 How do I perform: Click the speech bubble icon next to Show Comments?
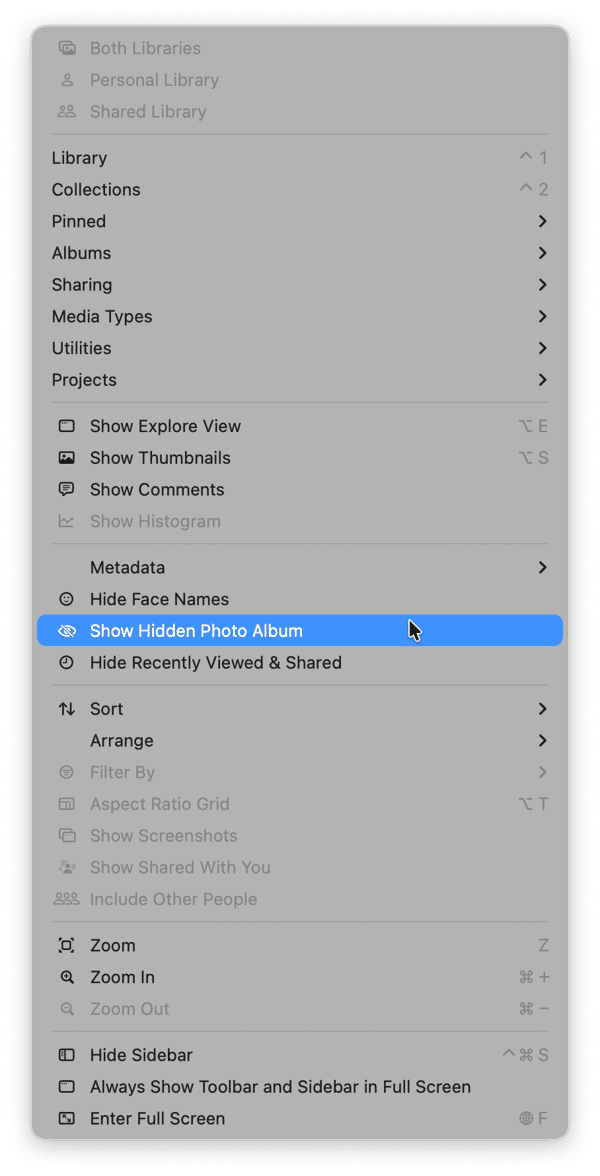click(x=66, y=489)
